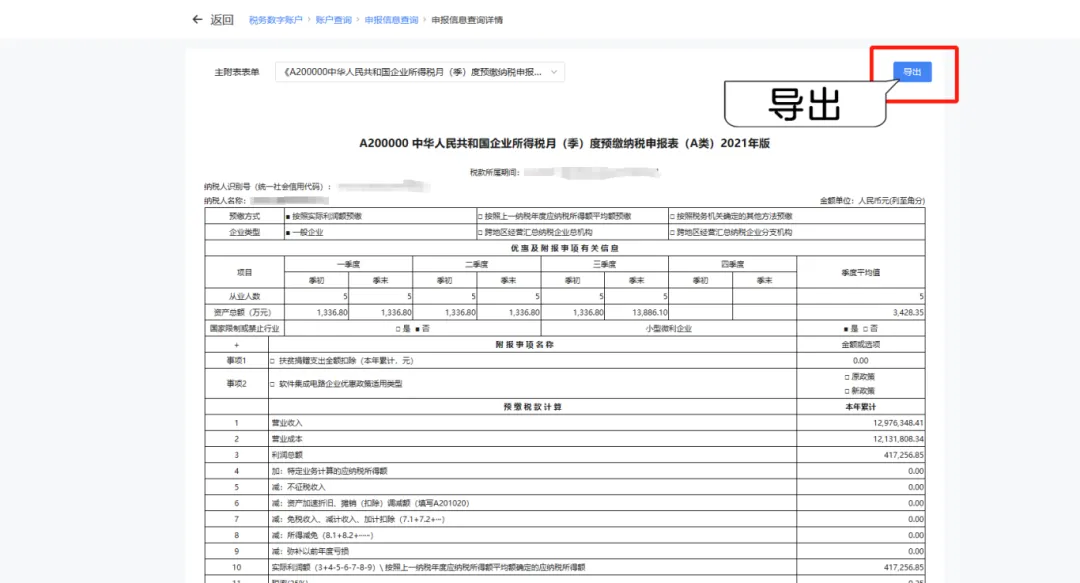Check 按照实际利润额预缴 option
This screenshot has height=583, width=1080.
click(288, 216)
